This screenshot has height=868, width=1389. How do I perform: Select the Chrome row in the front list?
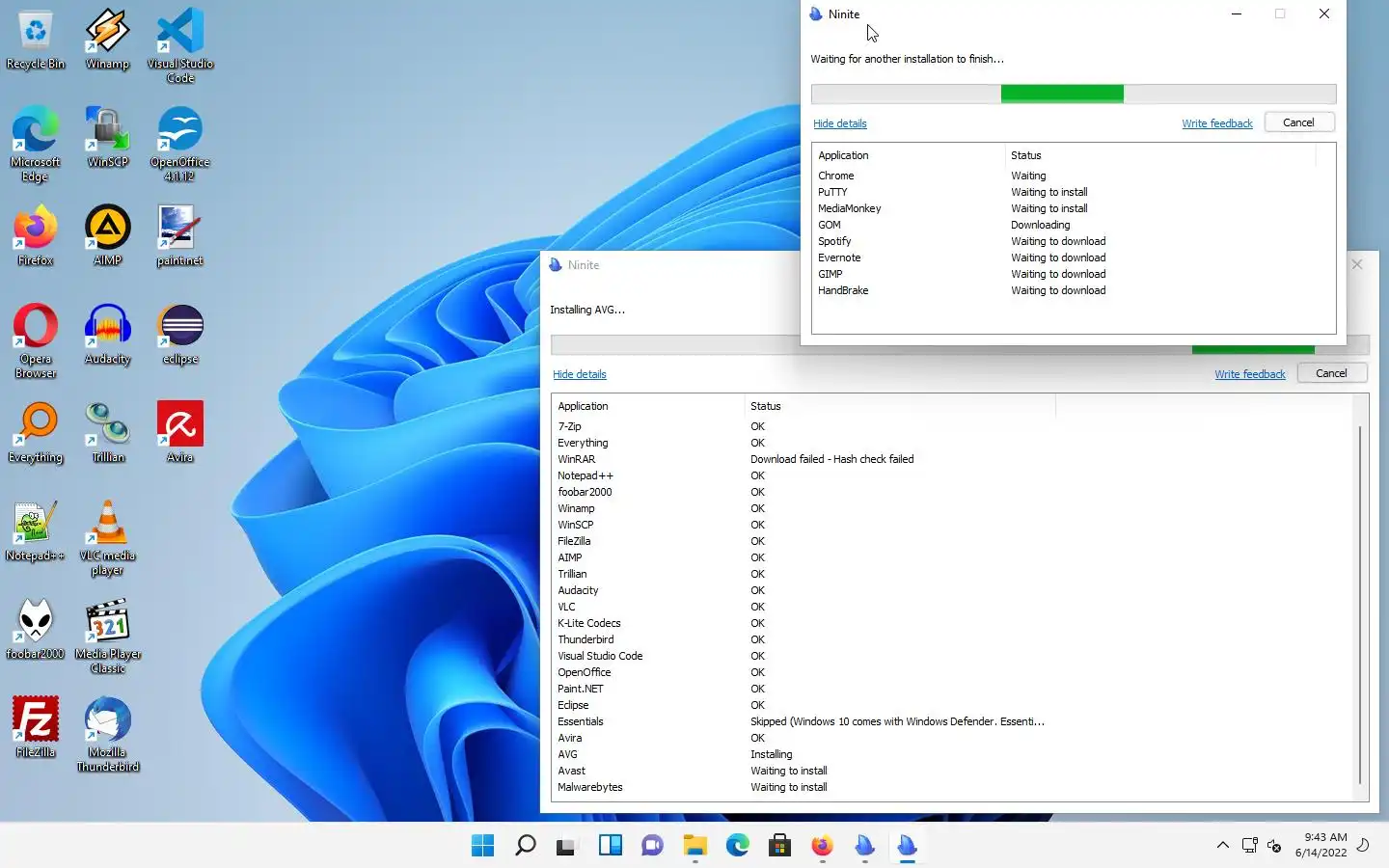[1073, 176]
